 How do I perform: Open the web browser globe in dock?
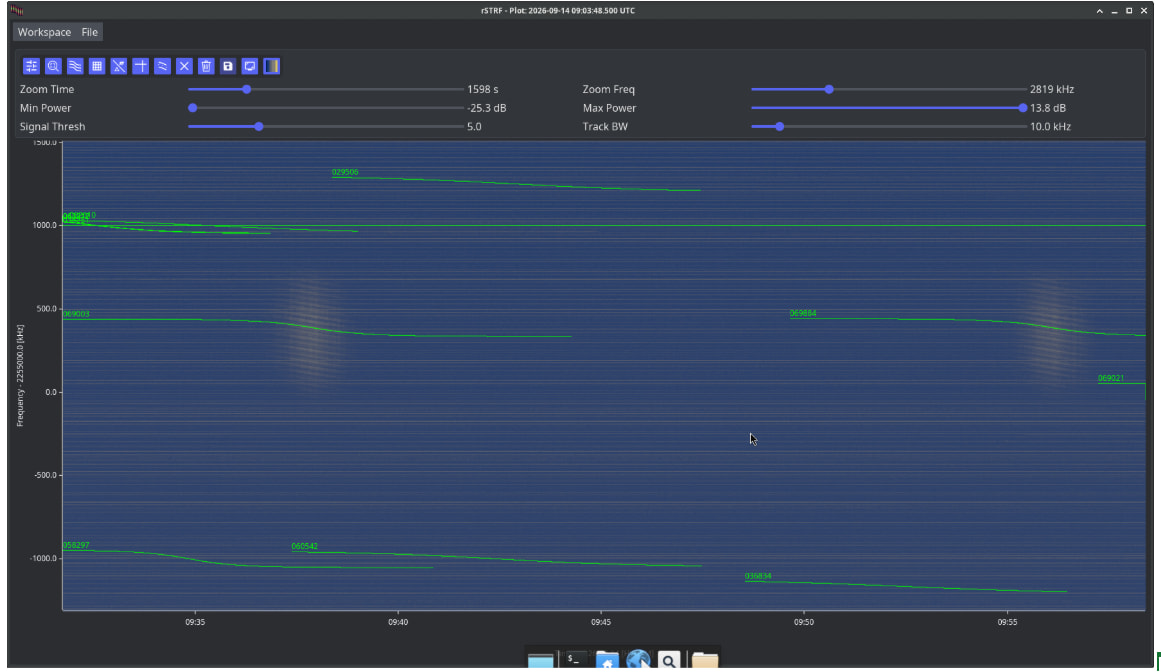click(638, 659)
